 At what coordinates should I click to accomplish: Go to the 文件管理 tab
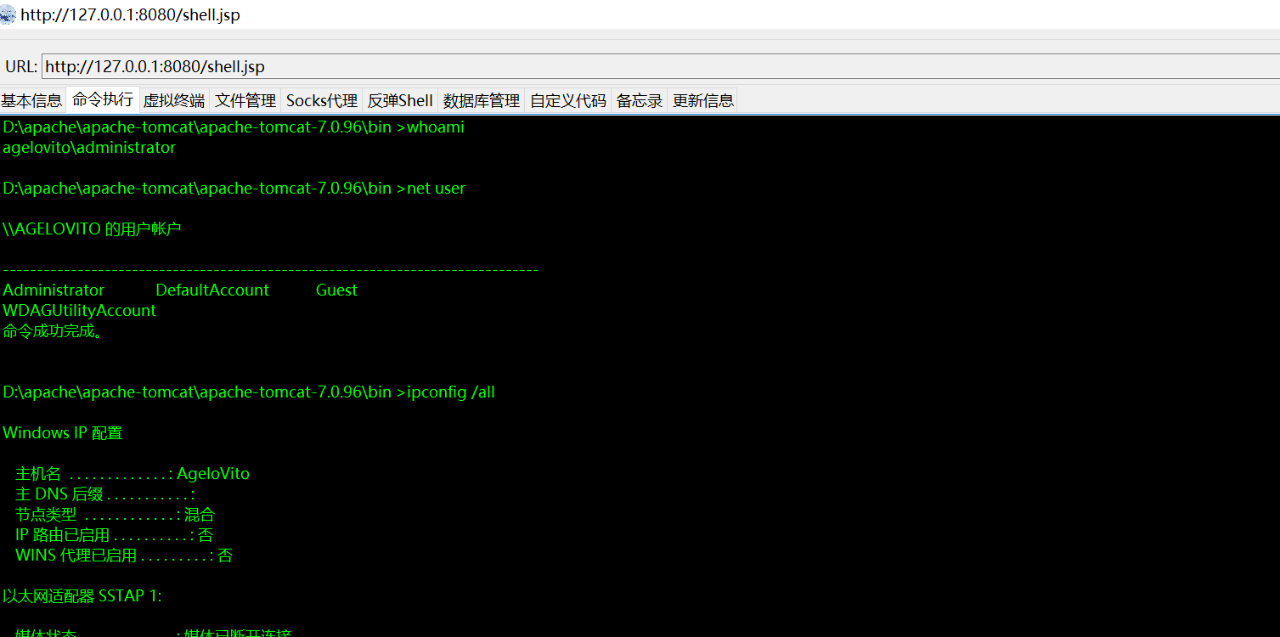coord(245,101)
